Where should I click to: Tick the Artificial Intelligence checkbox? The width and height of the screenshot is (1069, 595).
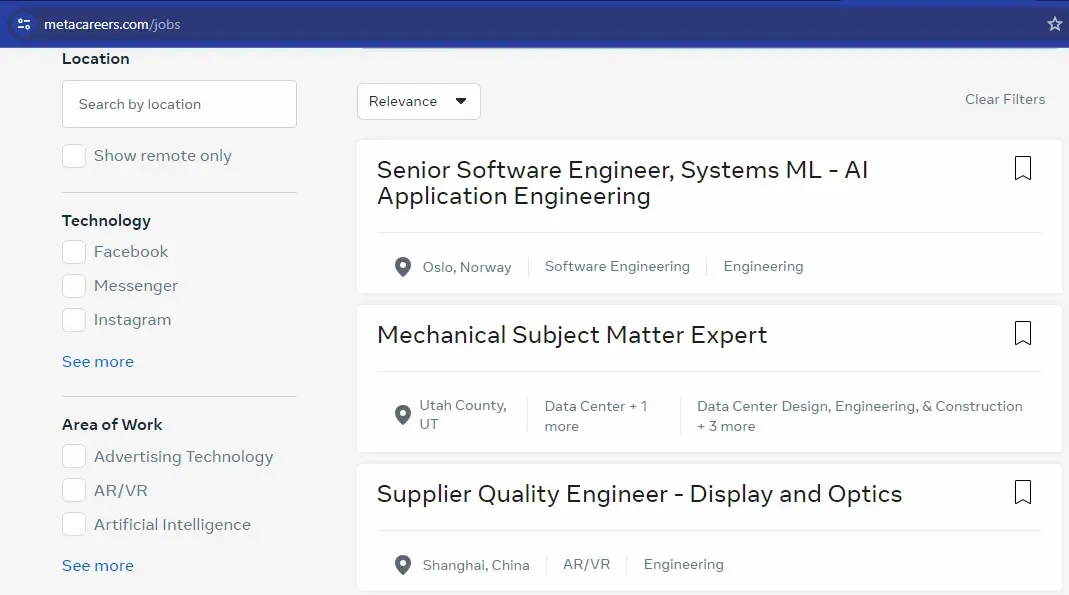[74, 525]
